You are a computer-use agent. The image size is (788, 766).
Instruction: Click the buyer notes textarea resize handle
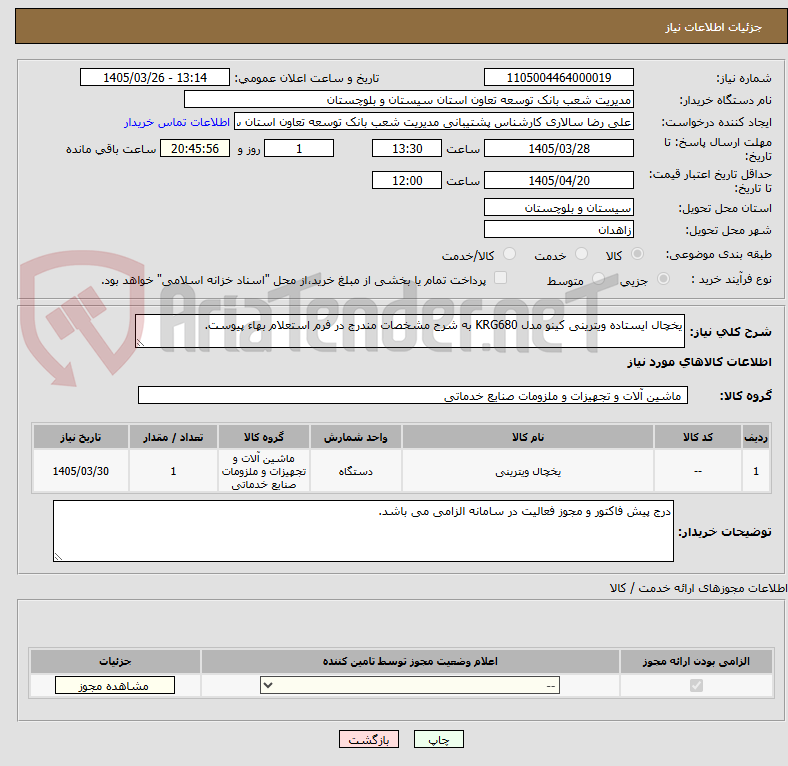tap(58, 556)
